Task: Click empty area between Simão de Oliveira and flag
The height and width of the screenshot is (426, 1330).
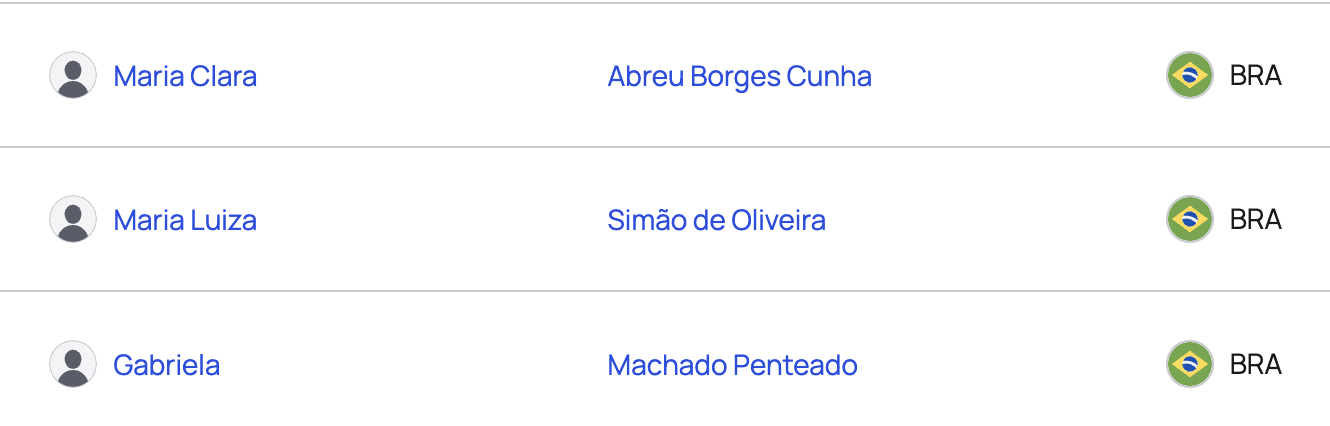Action: pyautogui.click(x=996, y=220)
